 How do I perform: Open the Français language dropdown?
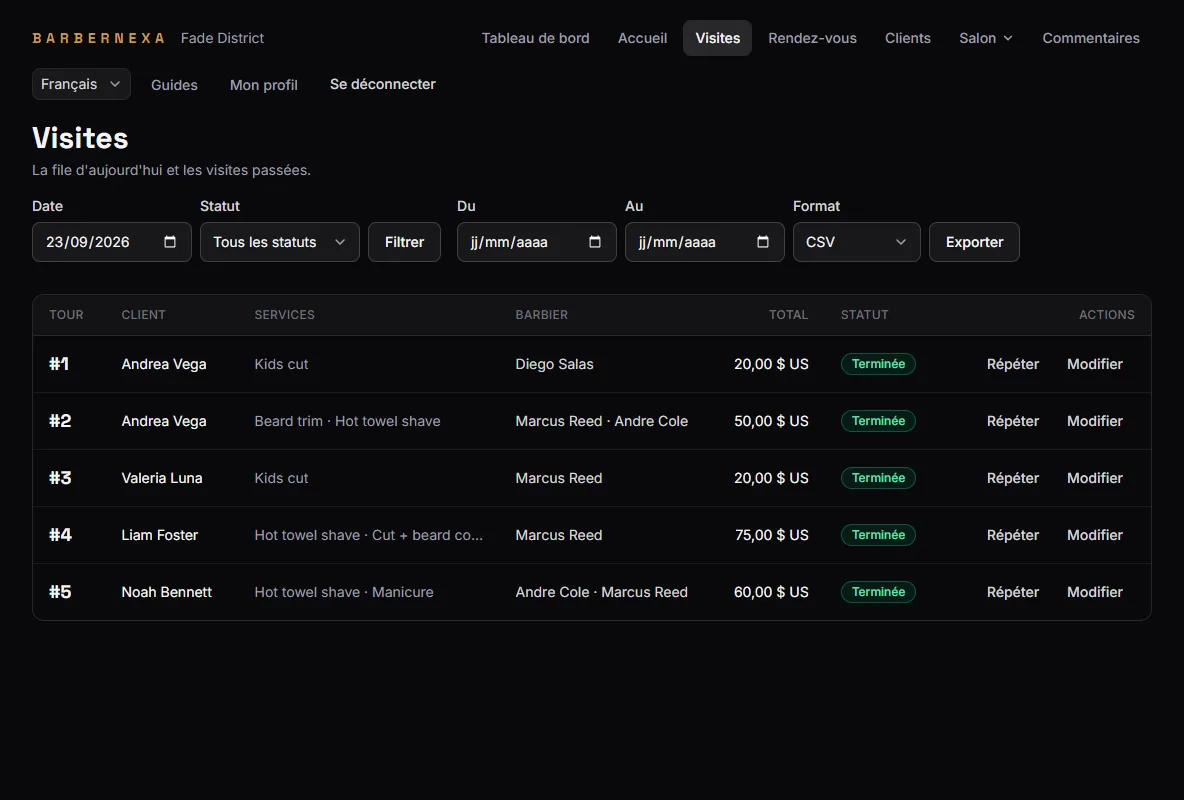(x=81, y=84)
